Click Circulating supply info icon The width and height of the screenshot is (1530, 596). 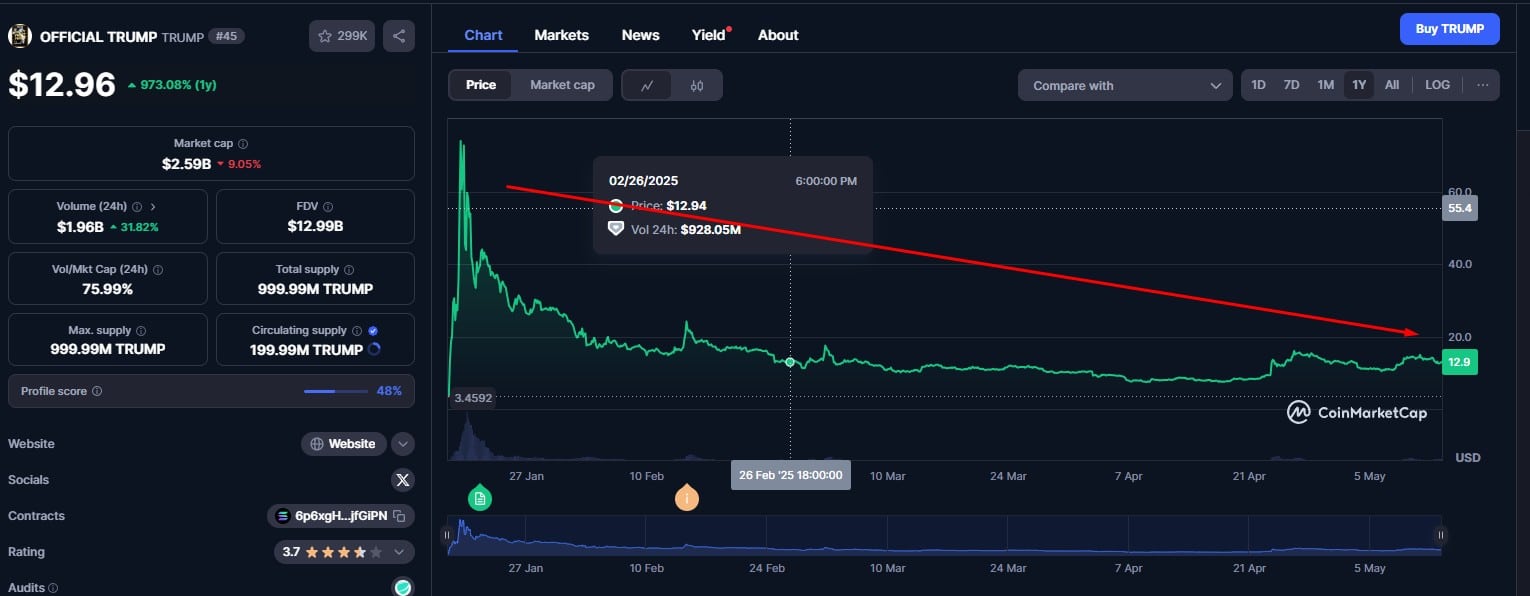pyautogui.click(x=357, y=331)
